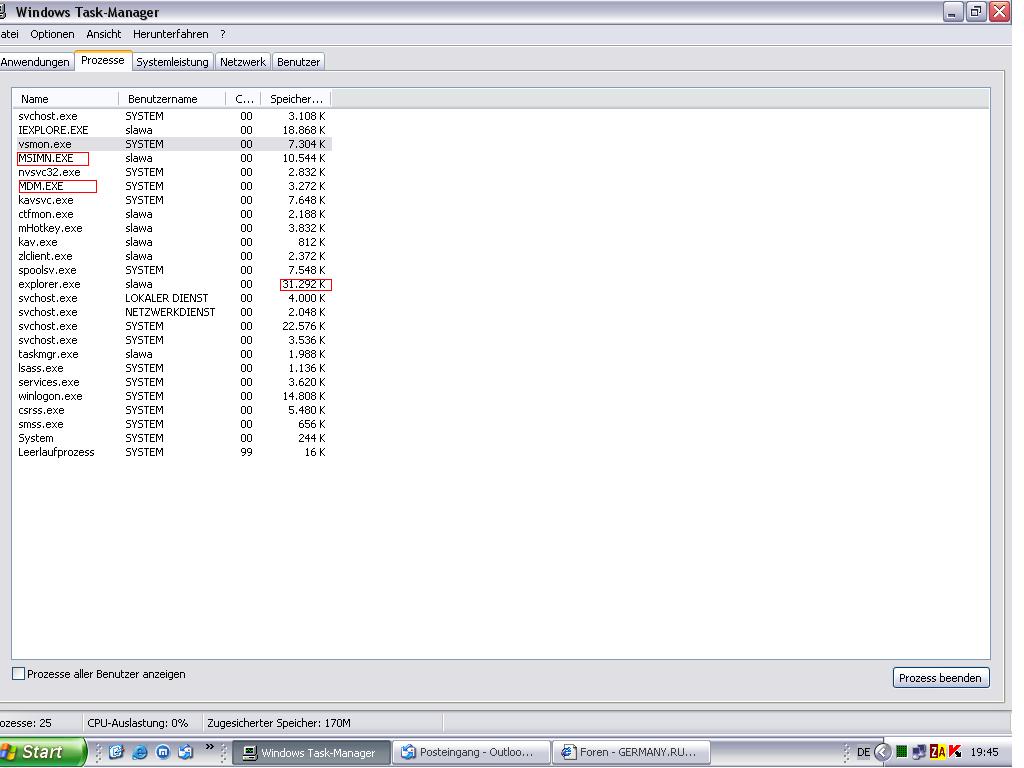Screen dimensions: 1024x768
Task: Click the DE language indicator
Action: (863, 752)
